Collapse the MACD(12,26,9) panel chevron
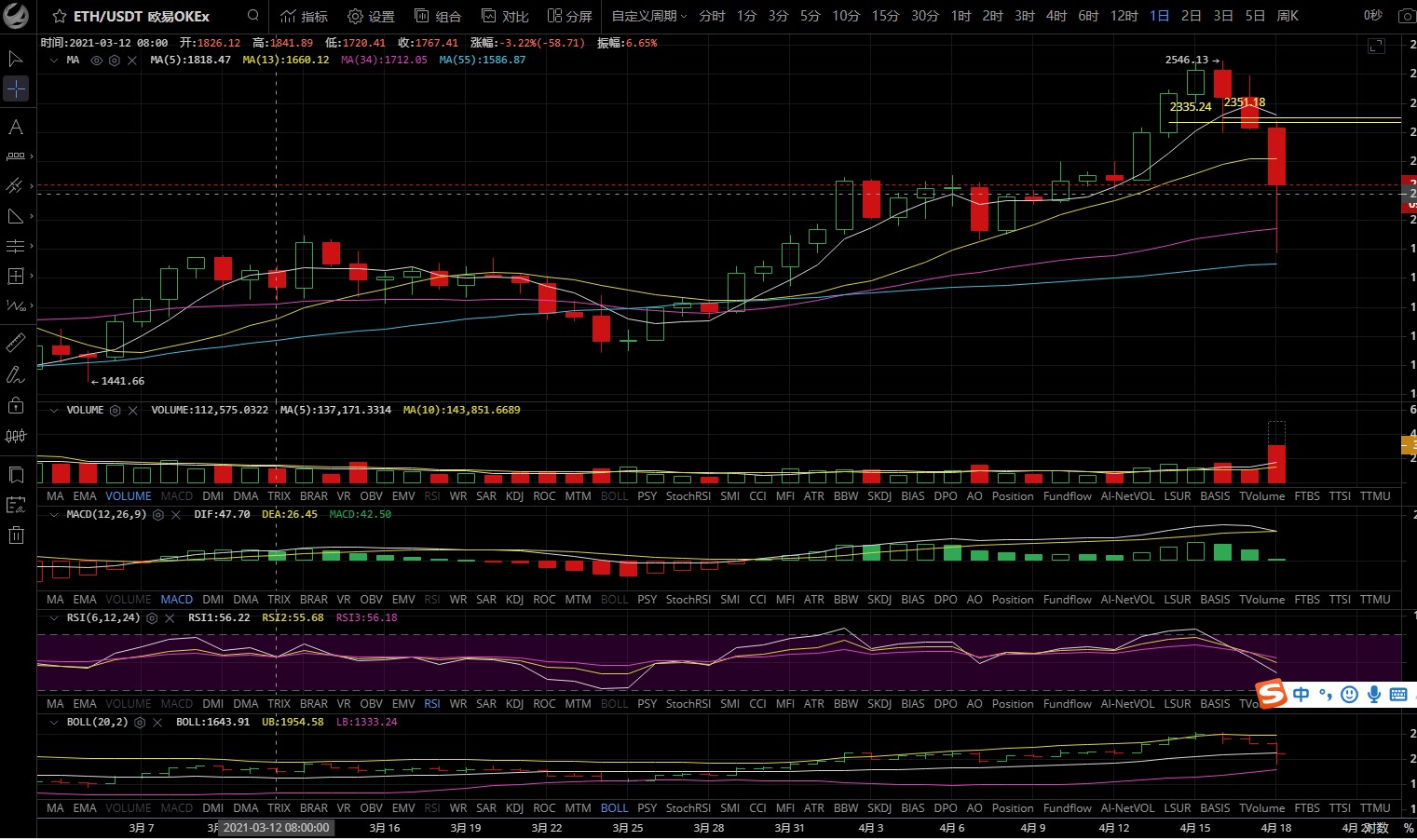 coord(54,515)
